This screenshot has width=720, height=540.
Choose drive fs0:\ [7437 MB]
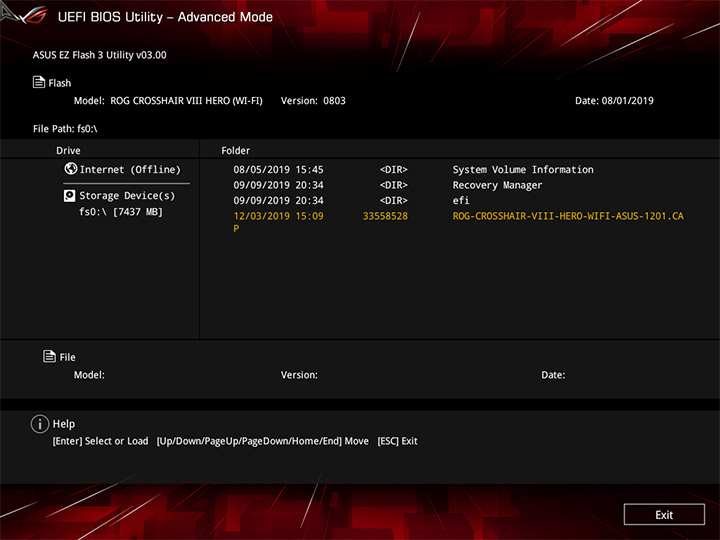121,212
